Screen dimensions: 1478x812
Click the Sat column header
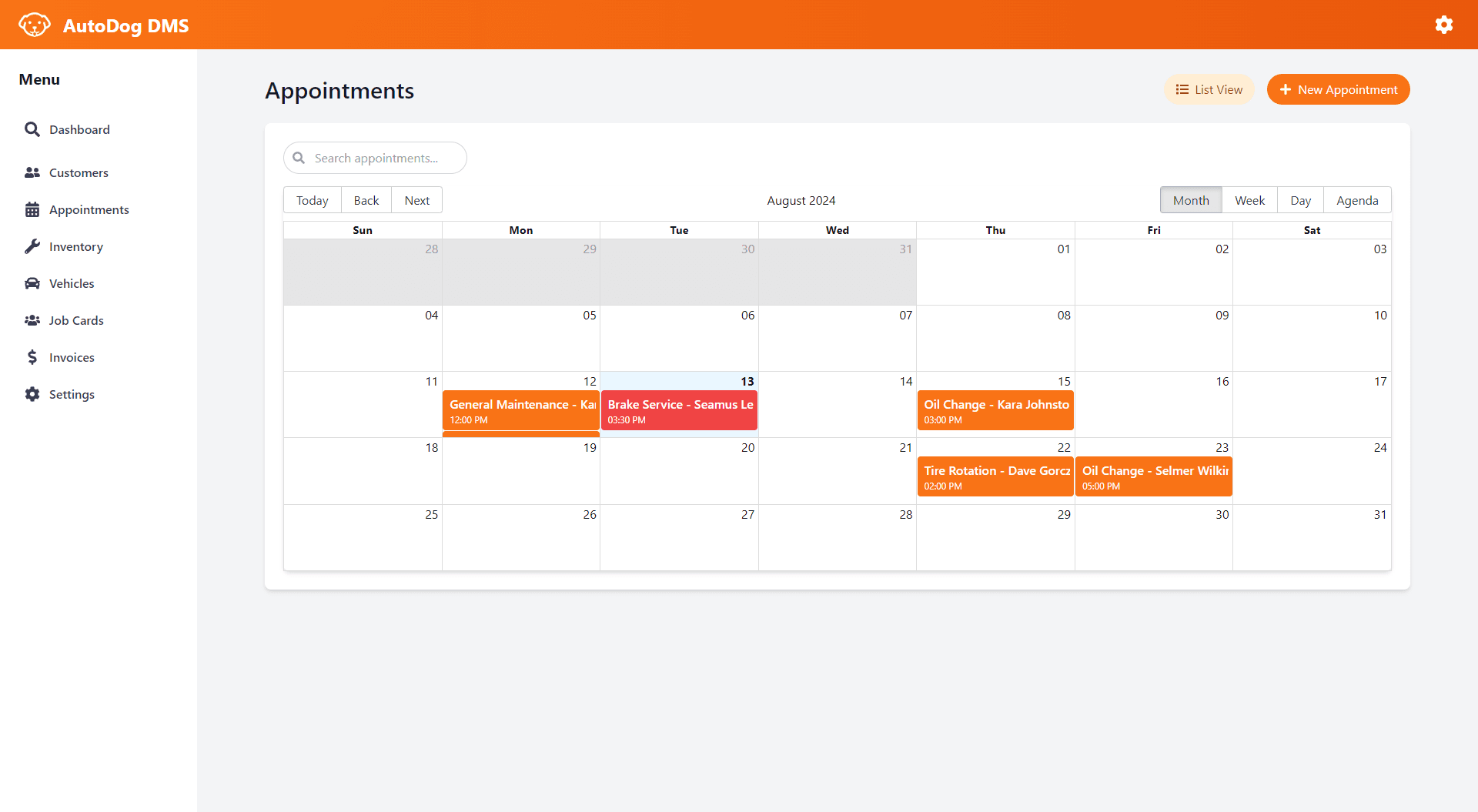[x=1312, y=230]
